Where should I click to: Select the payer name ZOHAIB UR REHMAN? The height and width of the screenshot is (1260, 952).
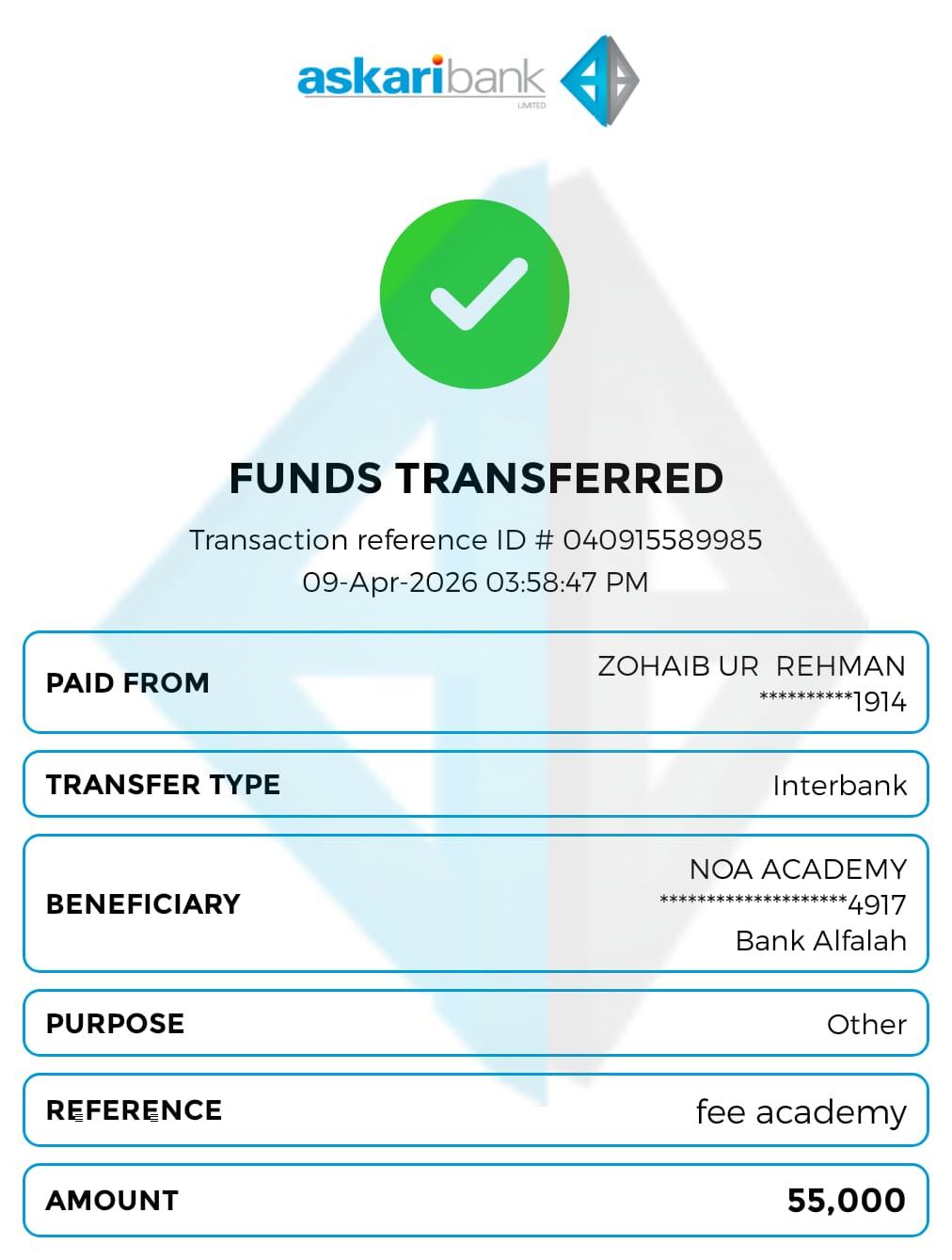pyautogui.click(x=751, y=666)
